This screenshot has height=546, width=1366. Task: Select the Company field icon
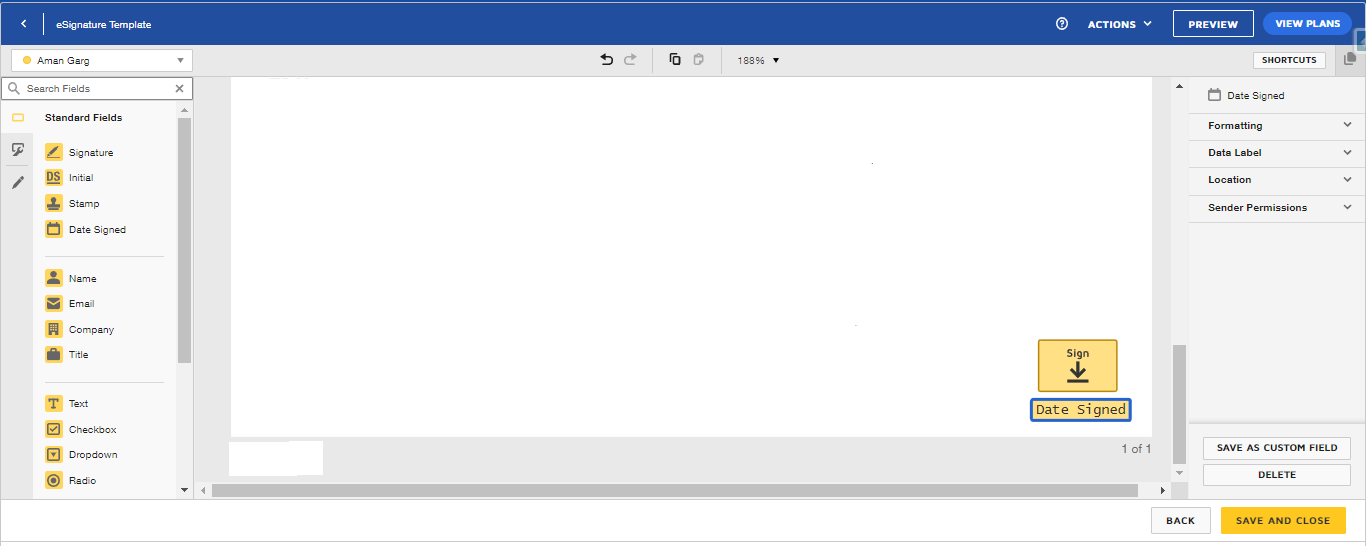tap(54, 329)
